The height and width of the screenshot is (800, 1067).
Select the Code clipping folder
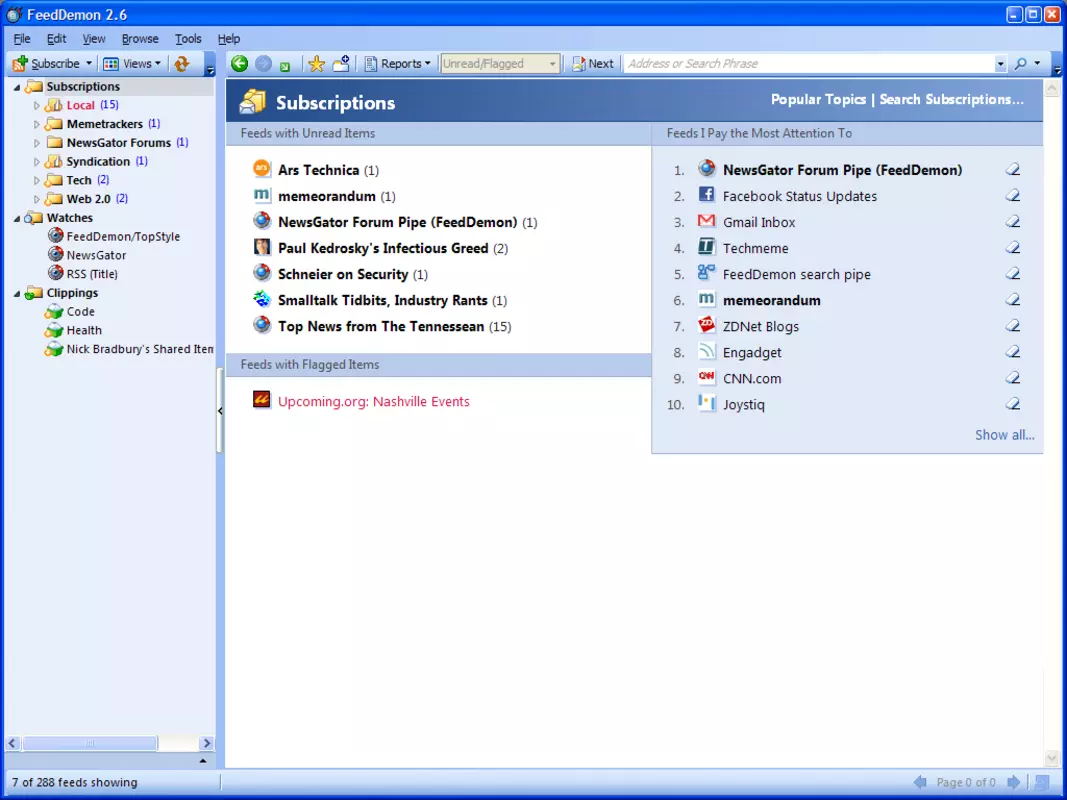point(80,312)
